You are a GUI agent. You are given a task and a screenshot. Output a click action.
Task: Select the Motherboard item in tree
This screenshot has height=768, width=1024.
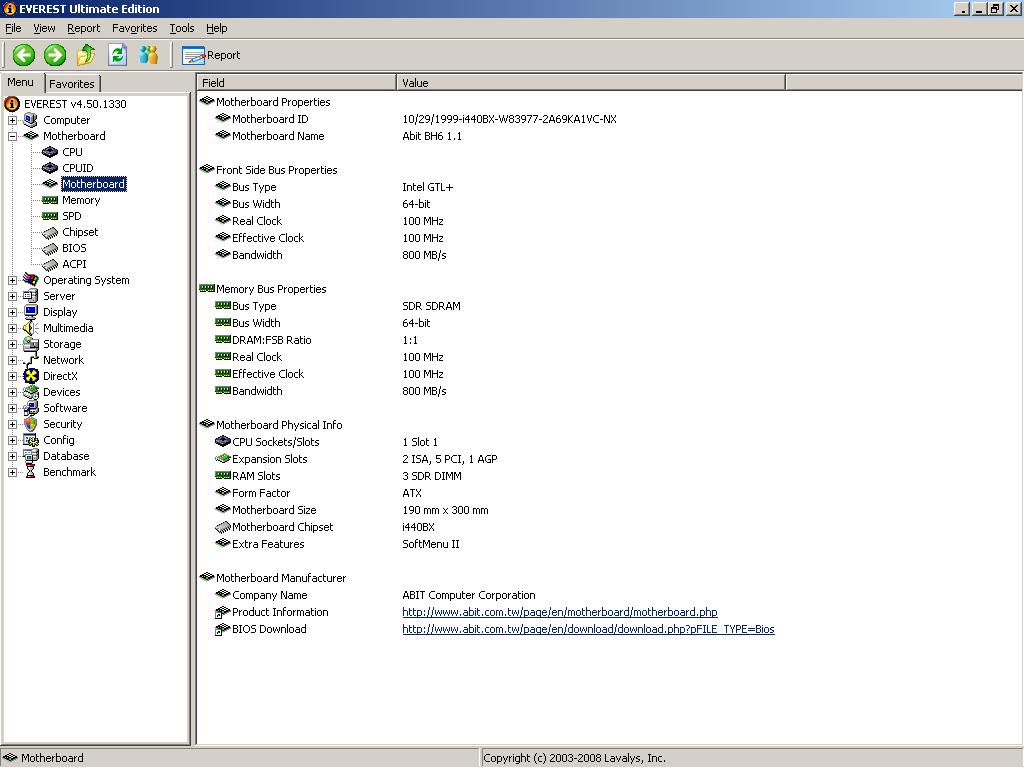[x=93, y=184]
